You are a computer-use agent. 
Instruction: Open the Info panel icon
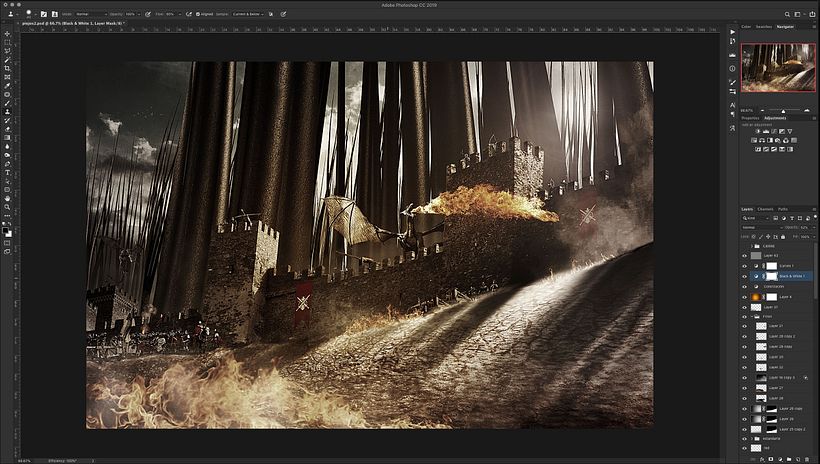732,69
